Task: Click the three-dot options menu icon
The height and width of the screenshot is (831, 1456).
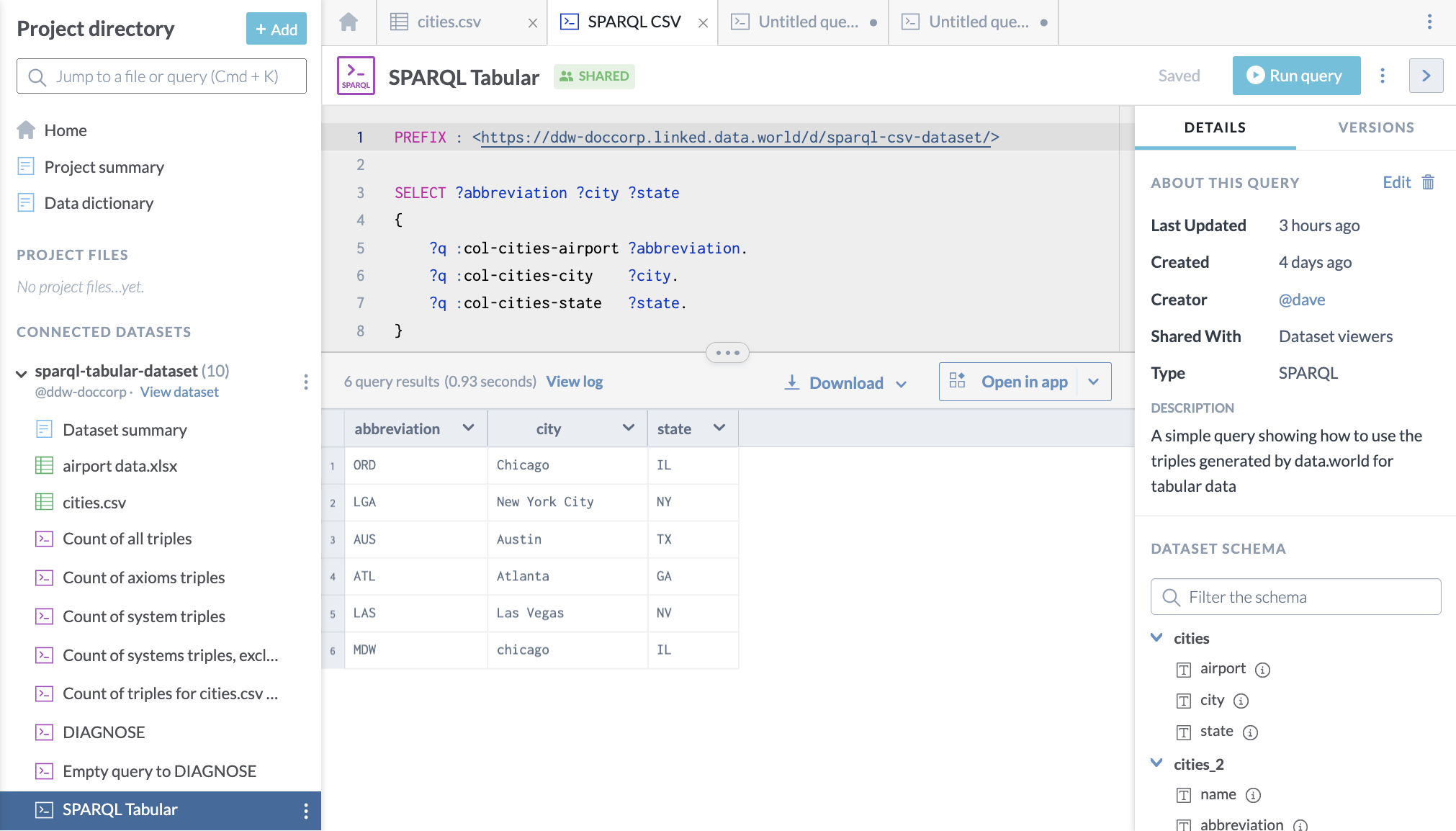Action: tap(1382, 75)
